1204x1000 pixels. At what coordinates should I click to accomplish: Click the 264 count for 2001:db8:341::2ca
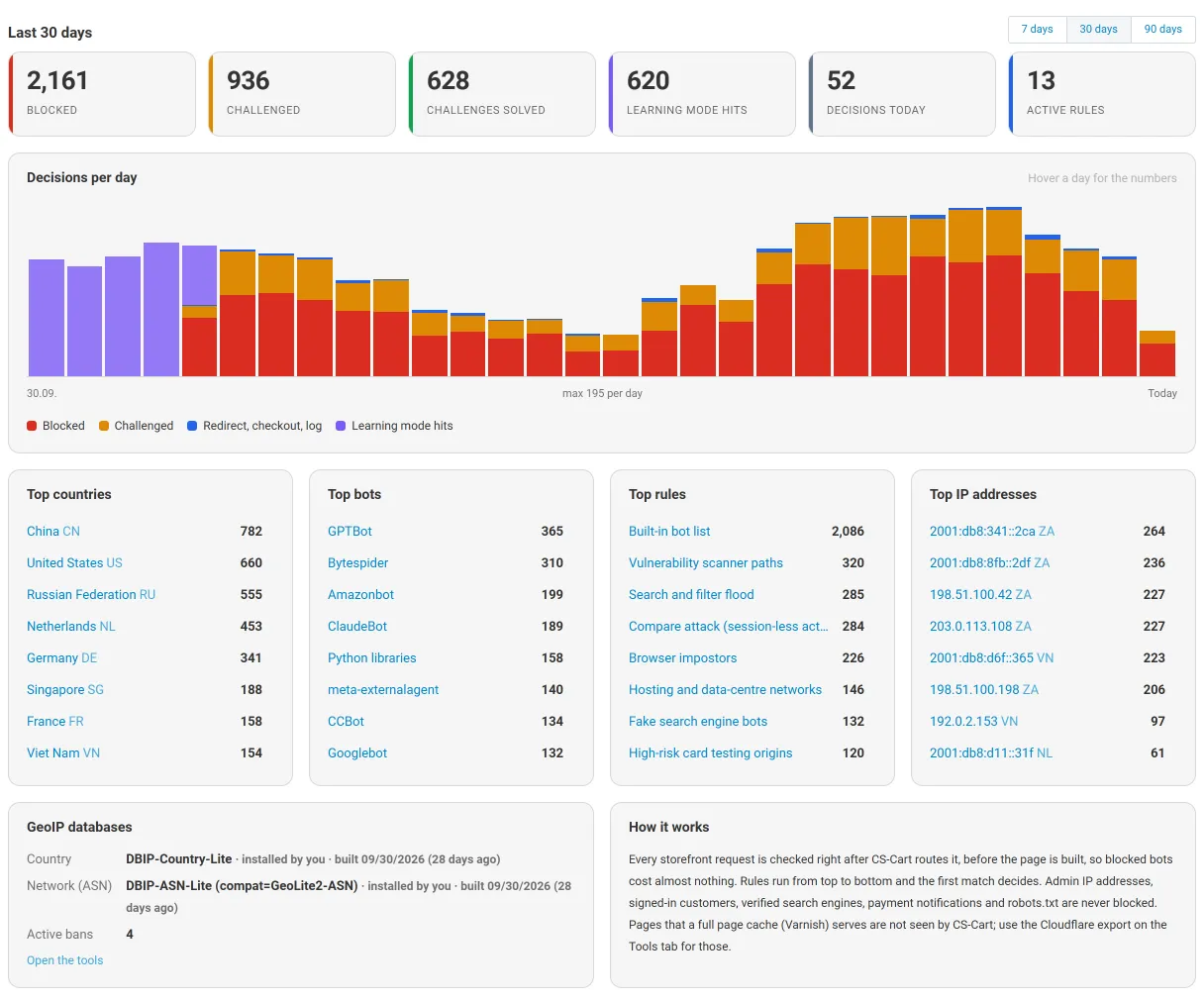[1154, 532]
